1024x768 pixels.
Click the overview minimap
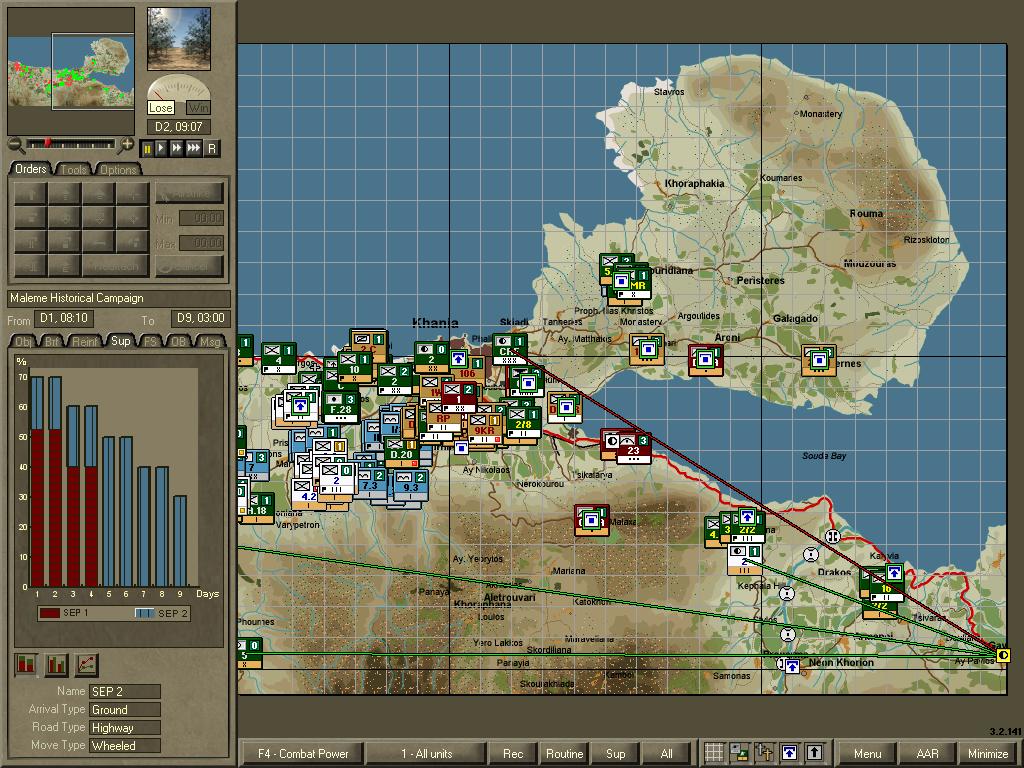[x=71, y=71]
